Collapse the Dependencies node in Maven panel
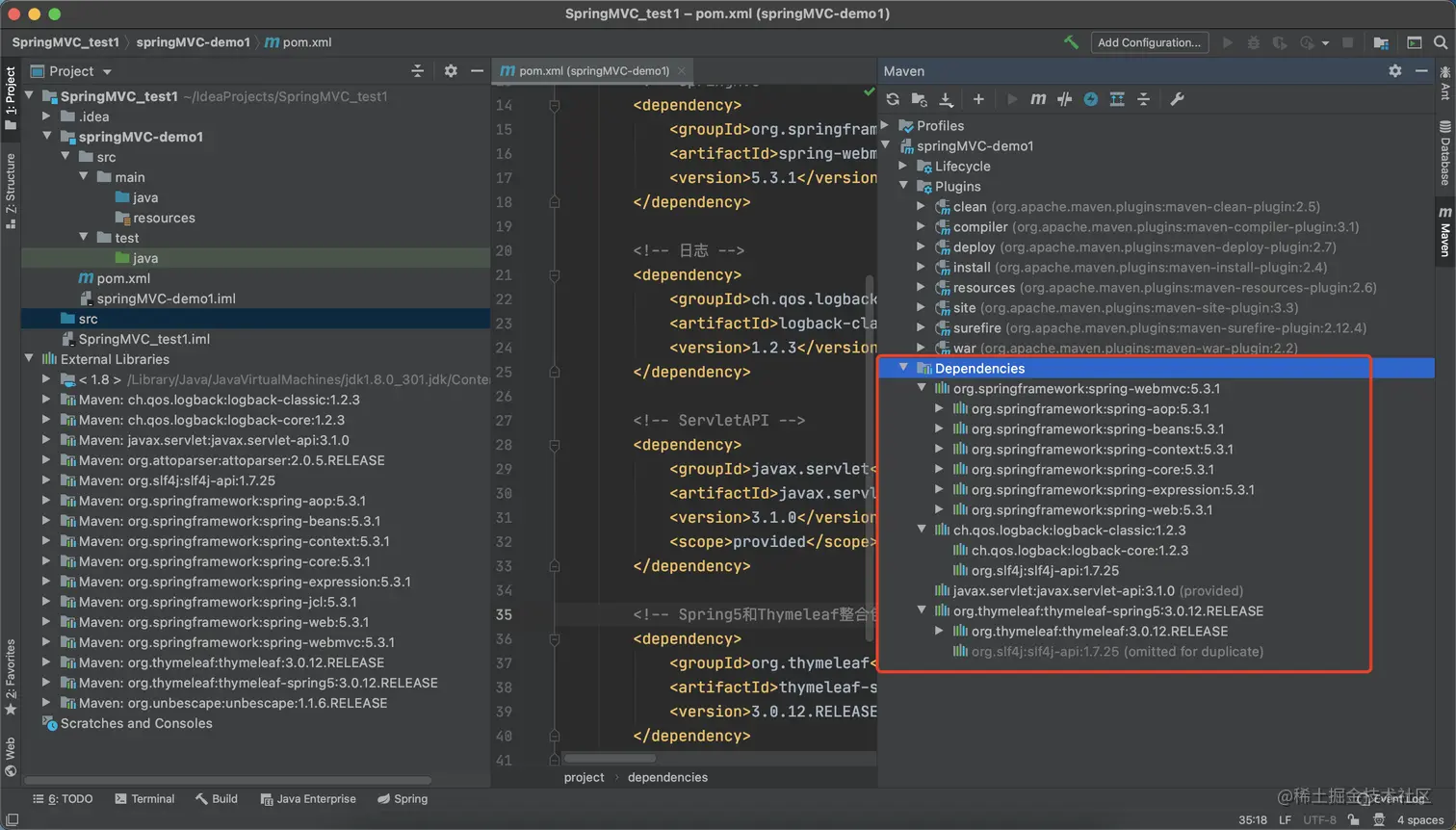This screenshot has width=1456, height=830. coord(903,368)
